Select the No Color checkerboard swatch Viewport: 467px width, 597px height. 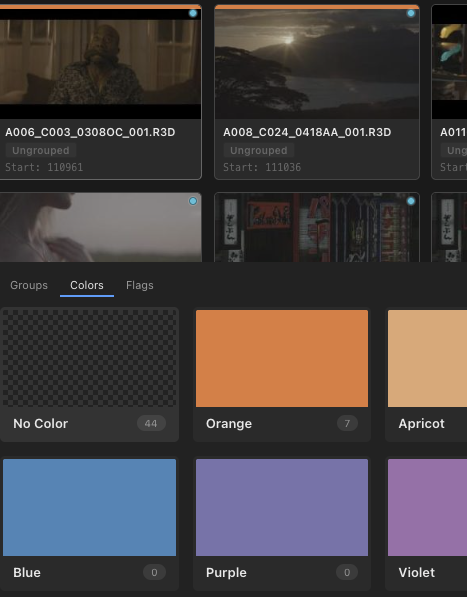(89, 358)
